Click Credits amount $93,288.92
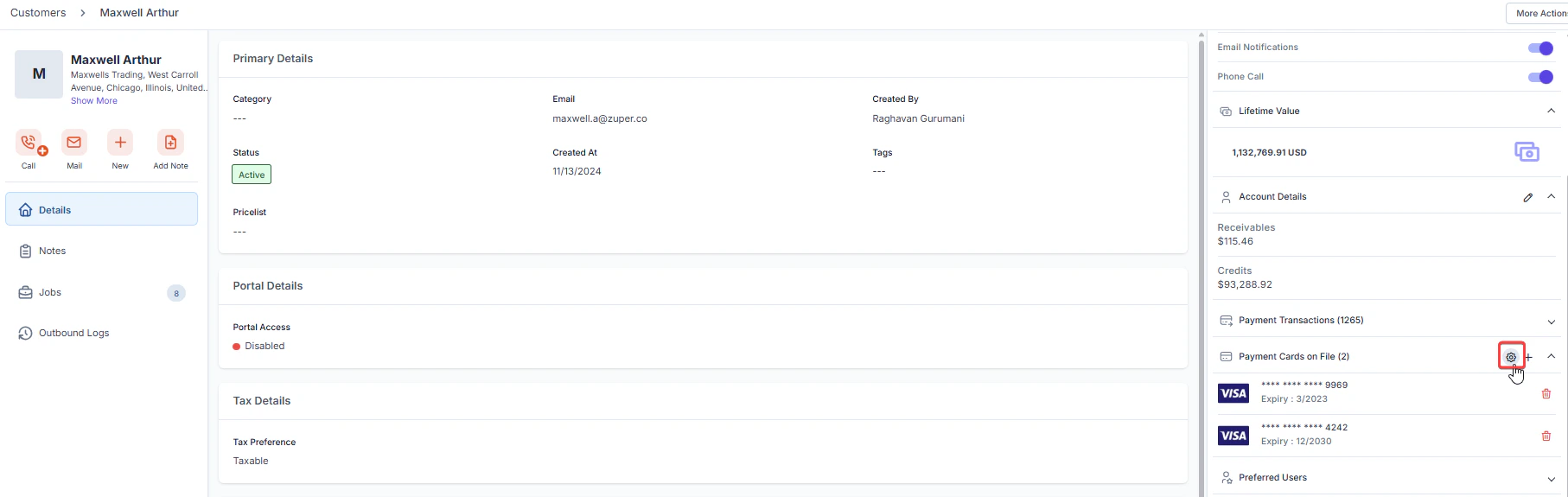1568x497 pixels. coord(1245,284)
